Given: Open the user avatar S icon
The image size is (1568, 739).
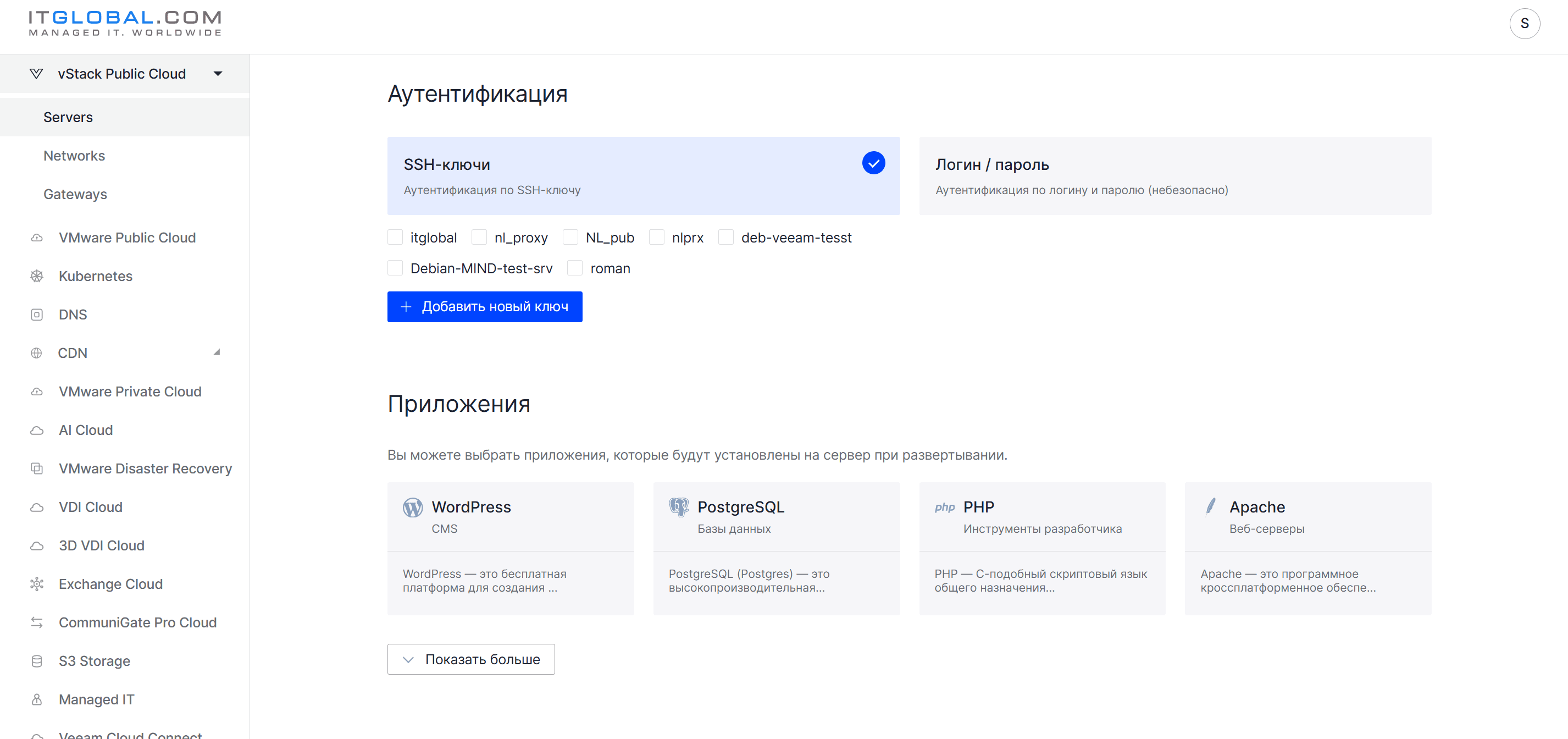Looking at the screenshot, I should point(1524,24).
